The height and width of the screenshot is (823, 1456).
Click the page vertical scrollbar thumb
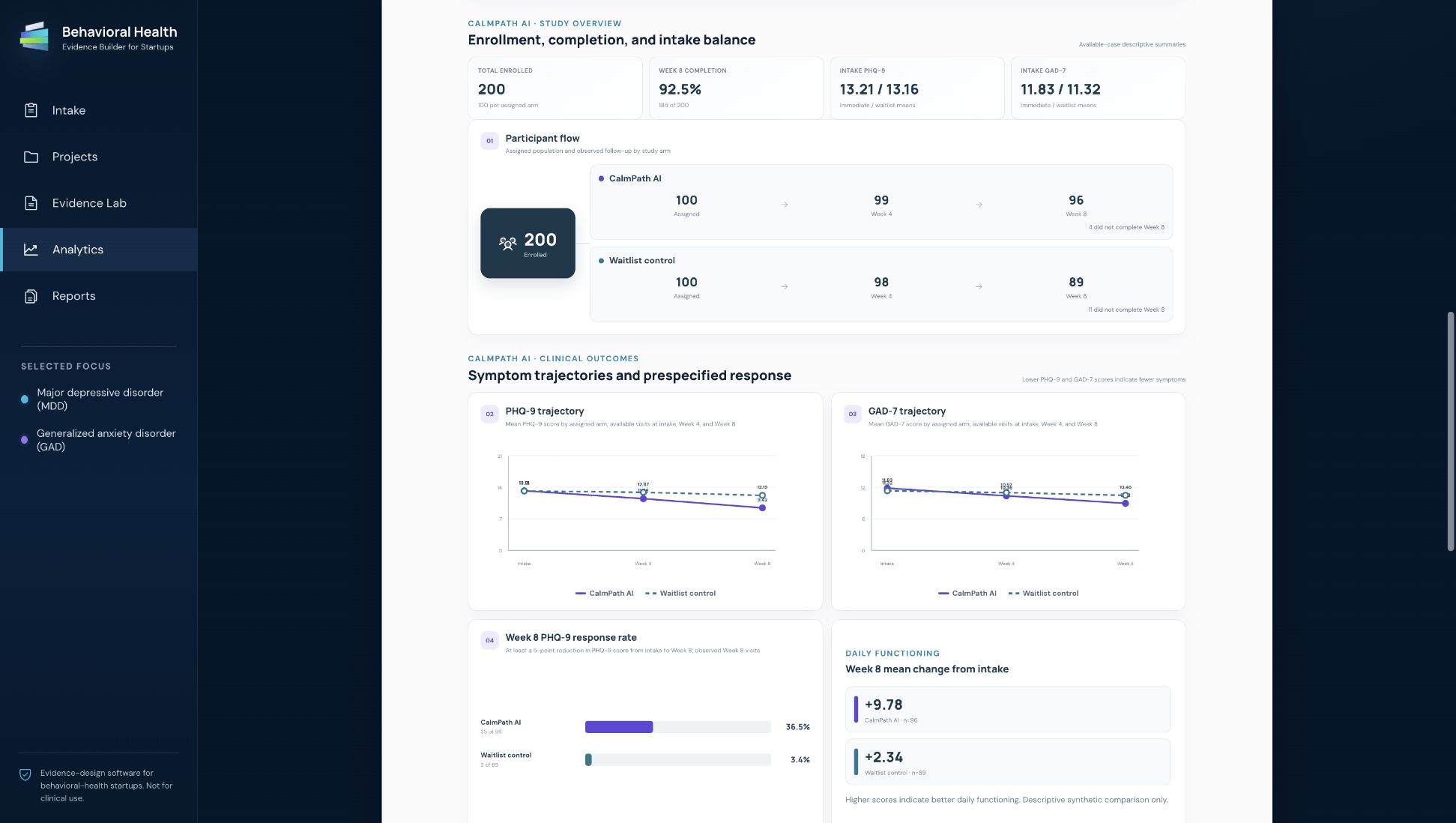pyautogui.click(x=1450, y=431)
